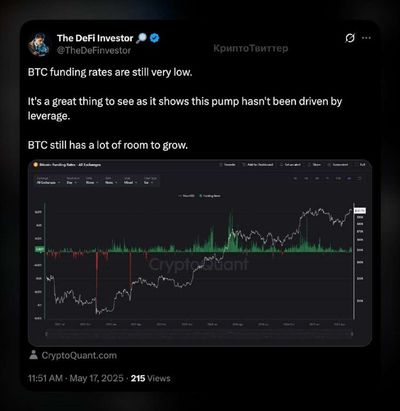Click the Grok circle-slash icon
Image resolution: width=400 pixels, height=411 pixels.
350,38
